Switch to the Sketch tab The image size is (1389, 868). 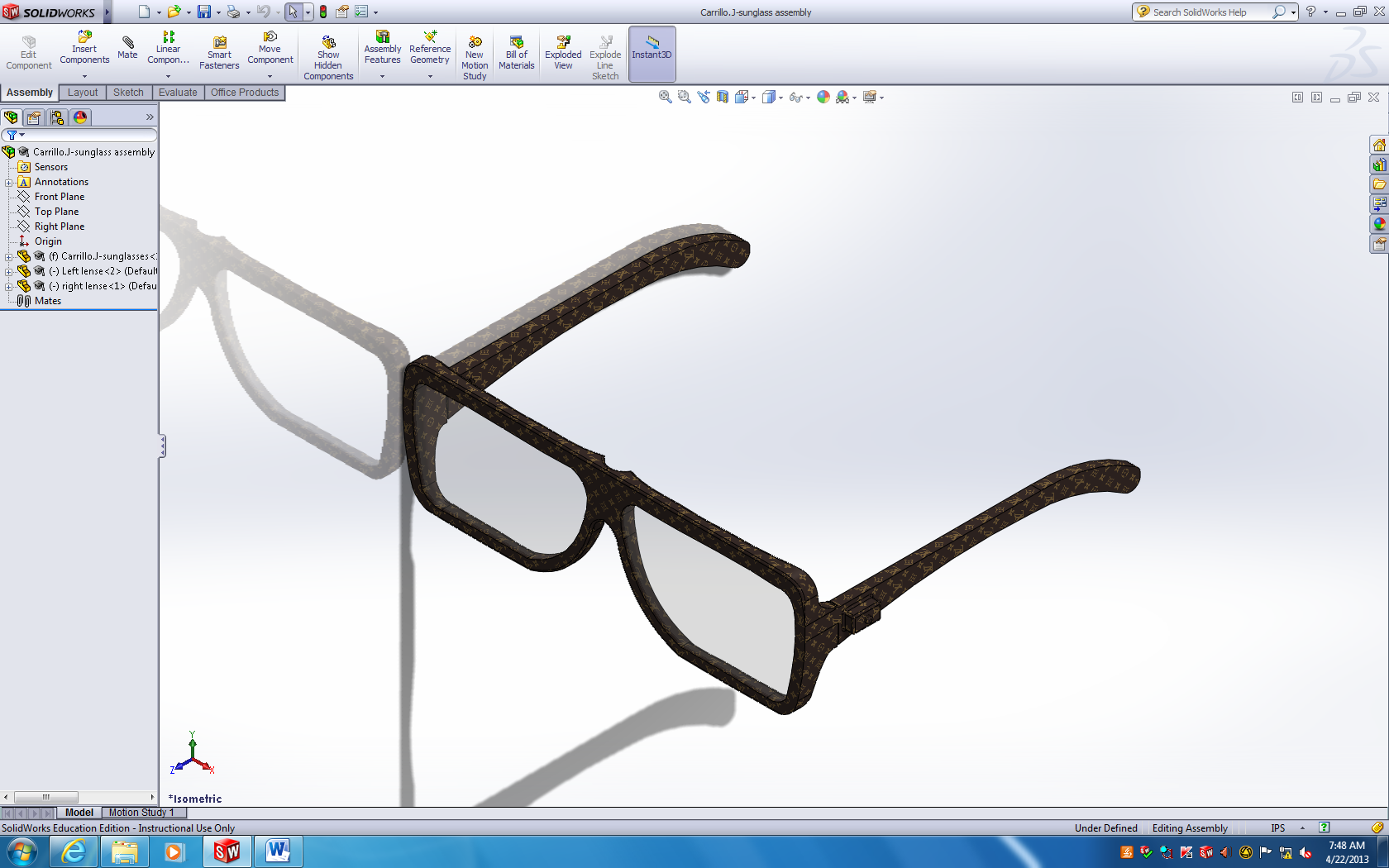pos(128,93)
